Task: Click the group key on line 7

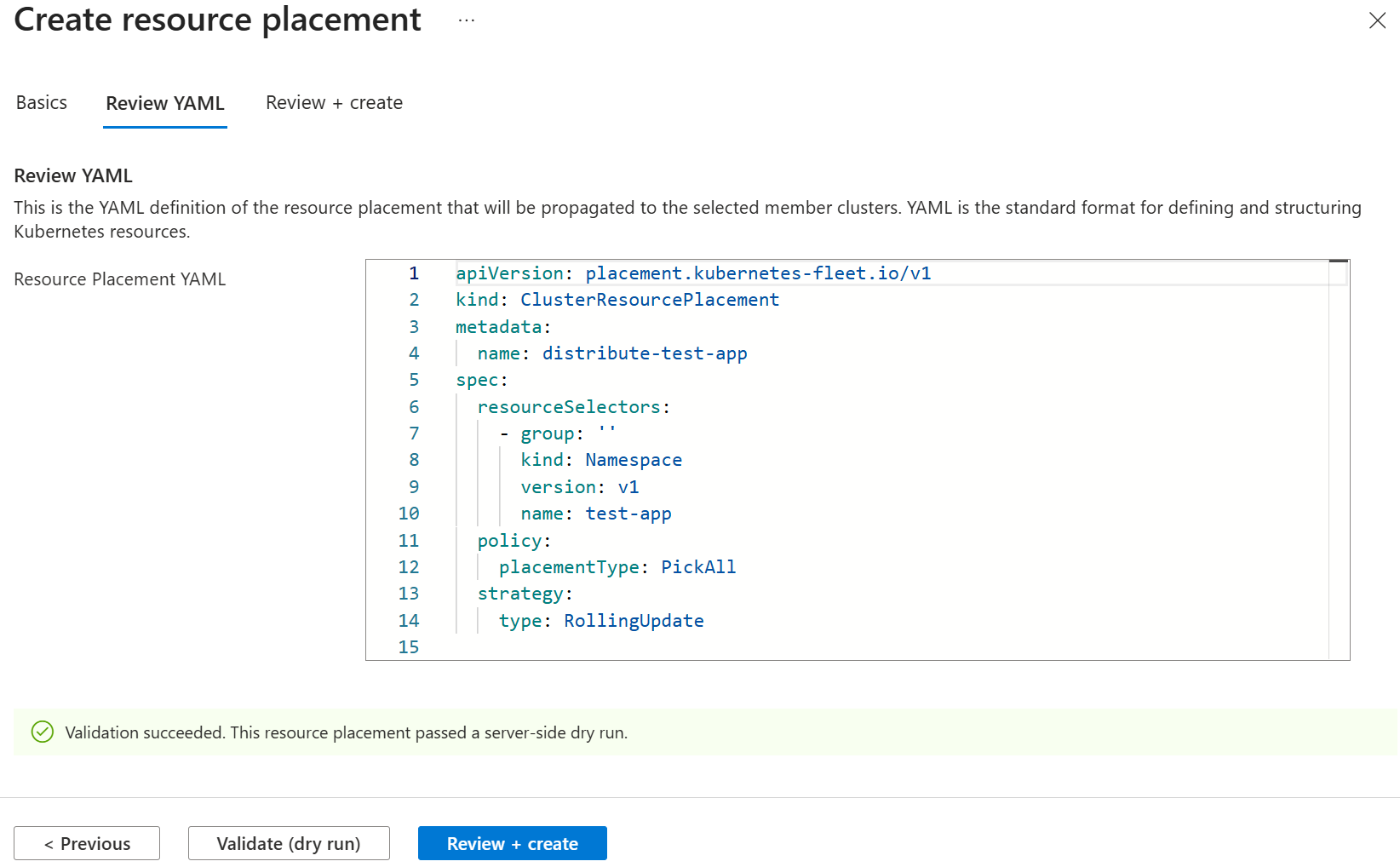Action: [548, 433]
